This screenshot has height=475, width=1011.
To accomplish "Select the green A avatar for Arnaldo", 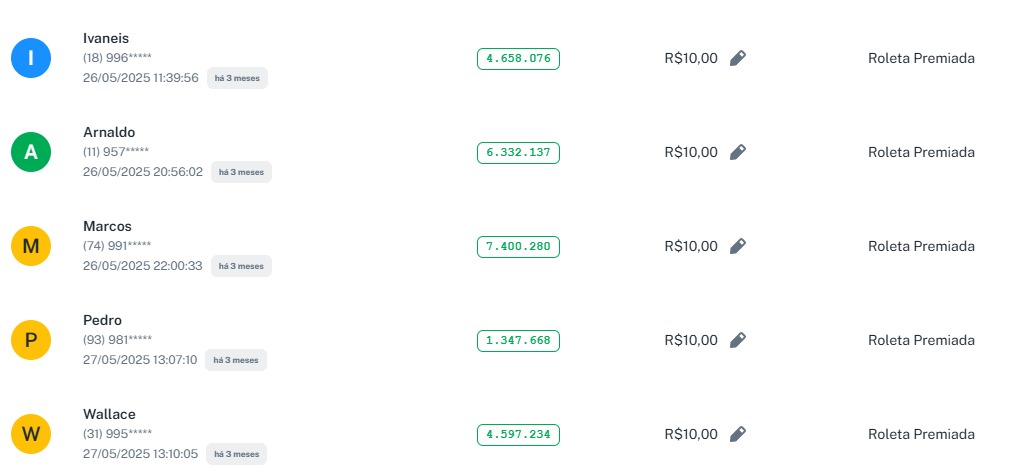I will tap(31, 152).
